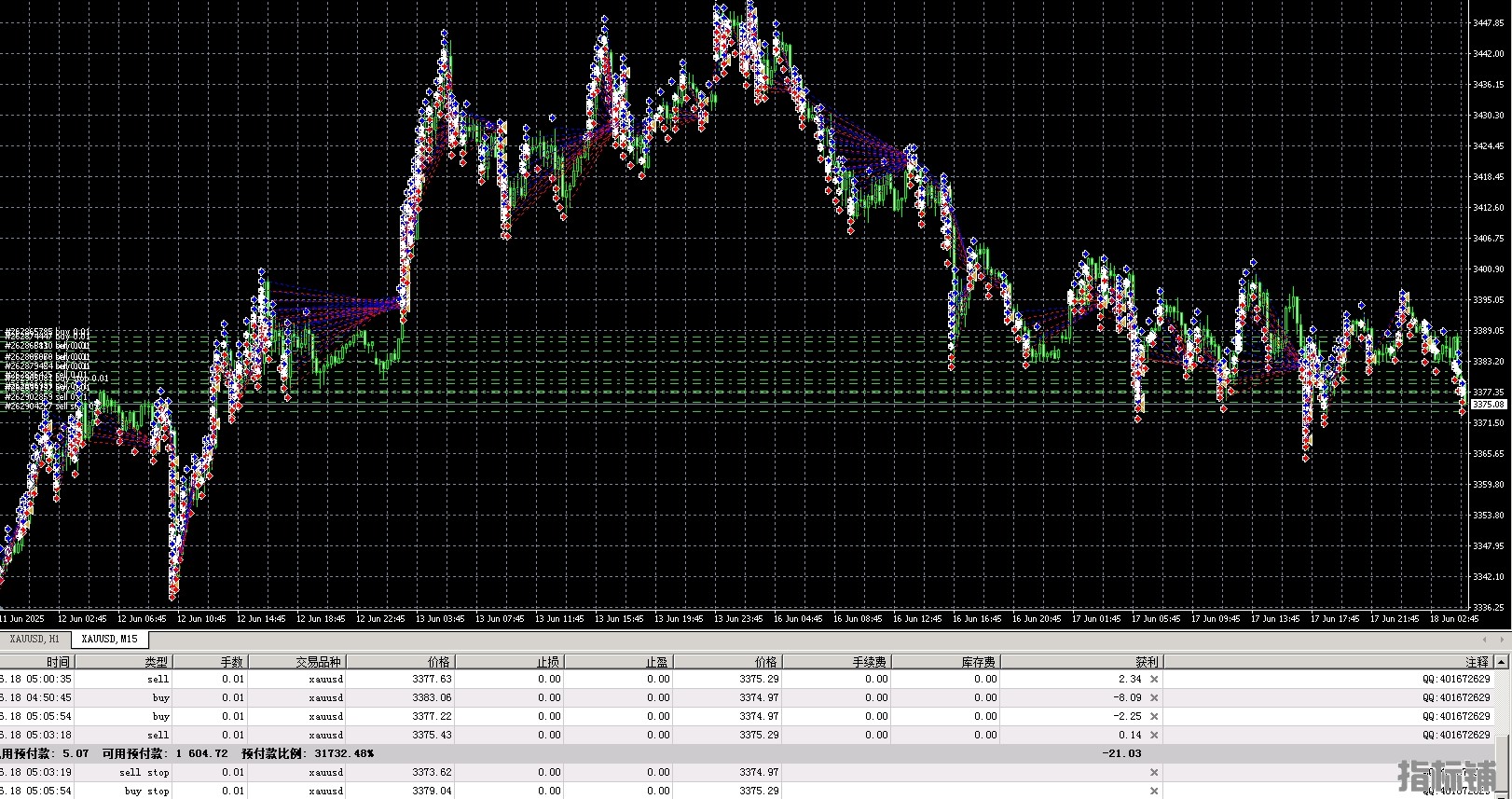Close the buy order showing -8.09 loss

pos(1154,697)
